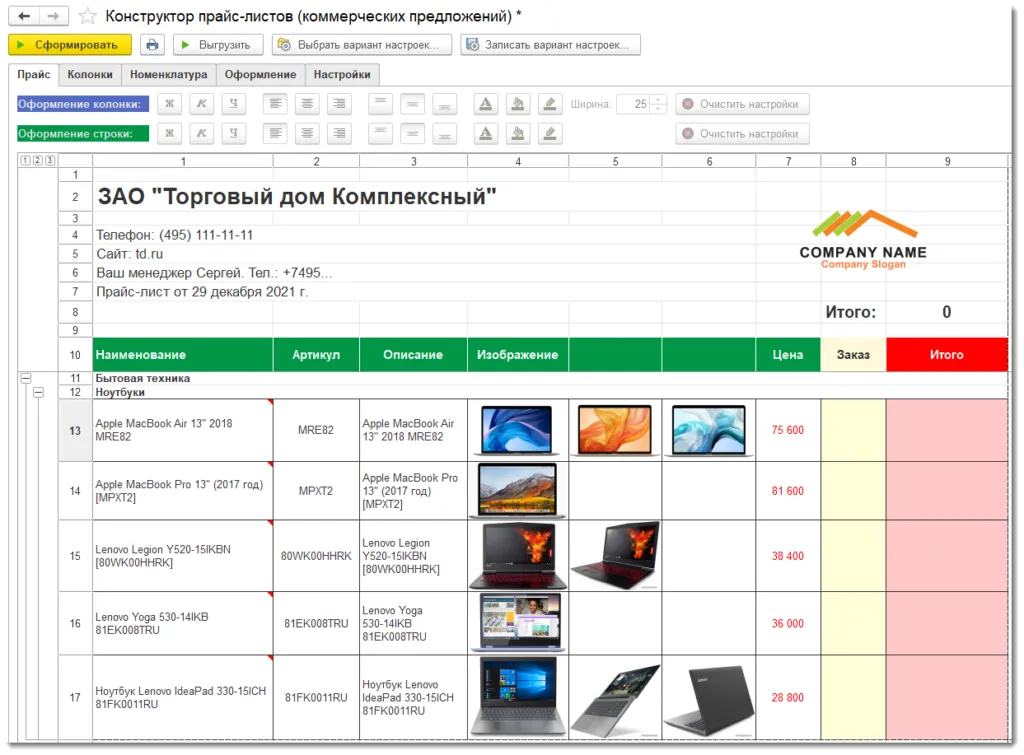Image resolution: width=1024 pixels, height=755 pixels.
Task: Apply italic to the column formatting
Action: coord(202,104)
